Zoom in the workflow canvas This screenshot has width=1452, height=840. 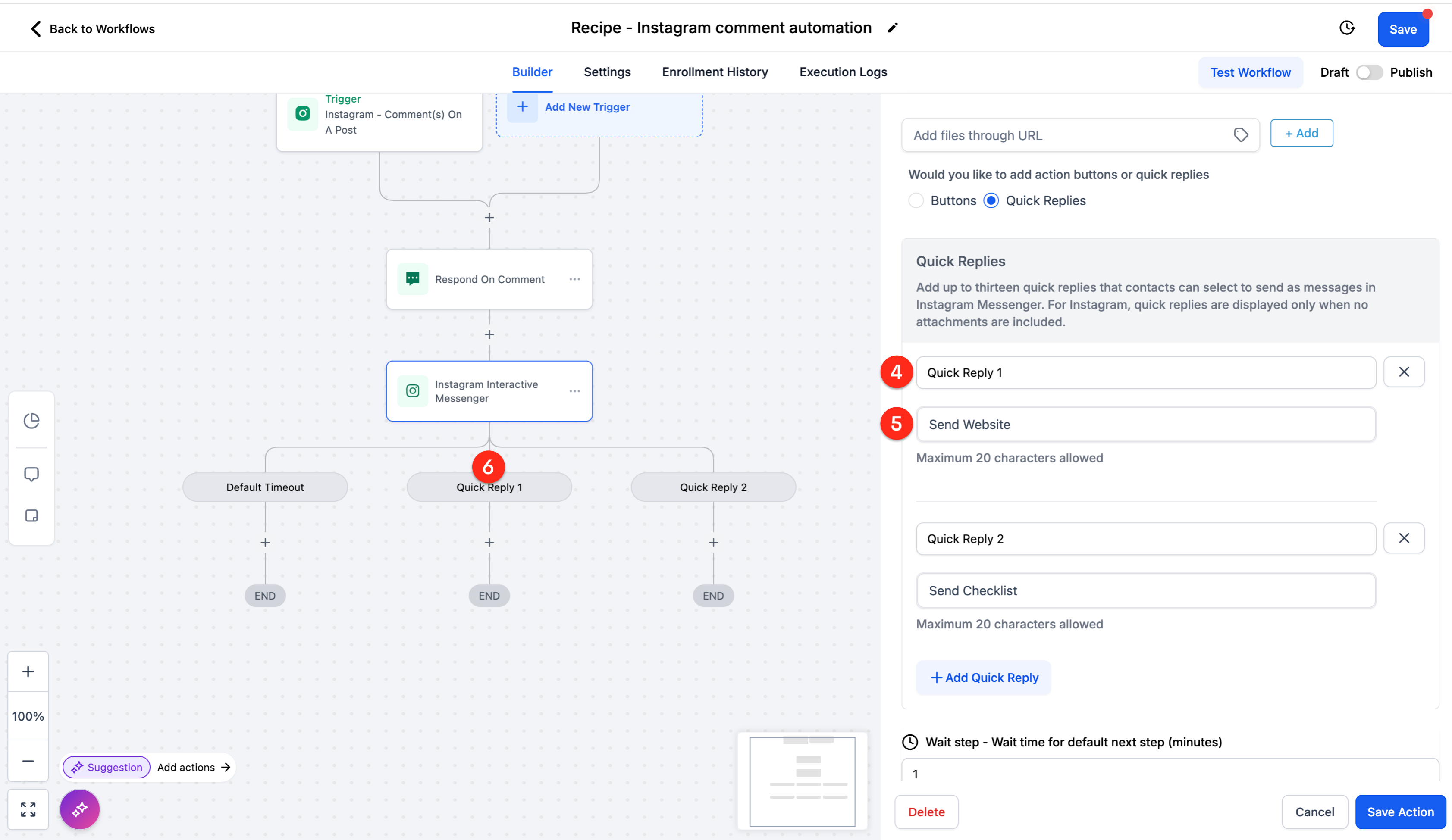pyautogui.click(x=28, y=671)
